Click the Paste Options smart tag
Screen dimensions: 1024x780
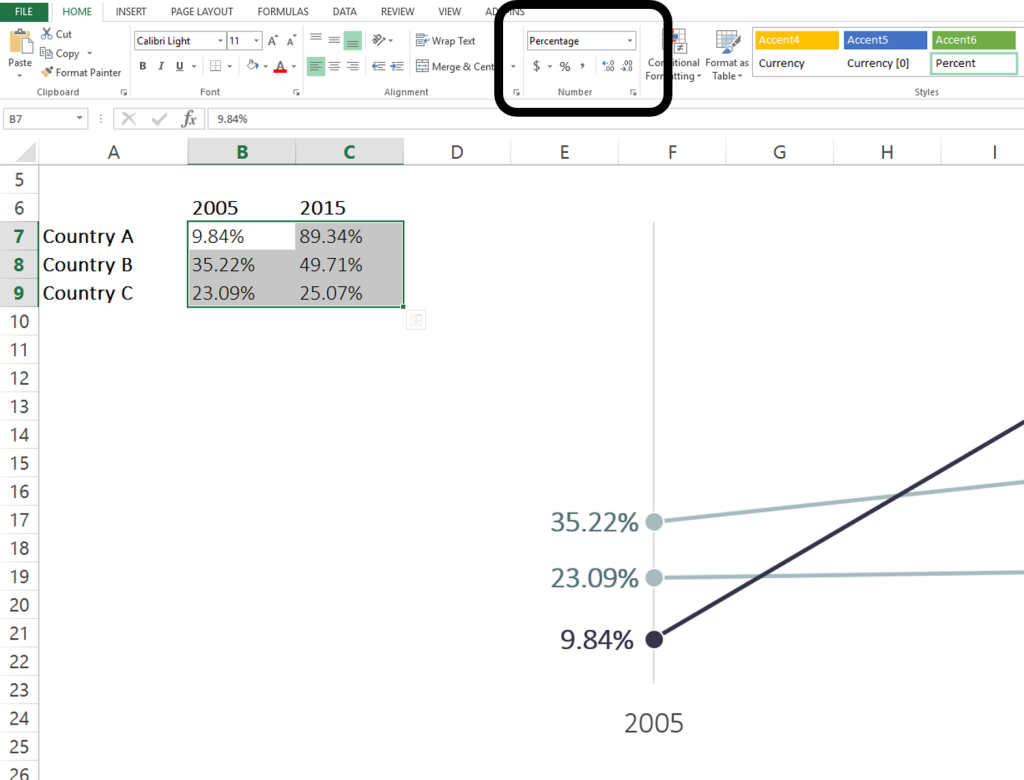(x=416, y=320)
